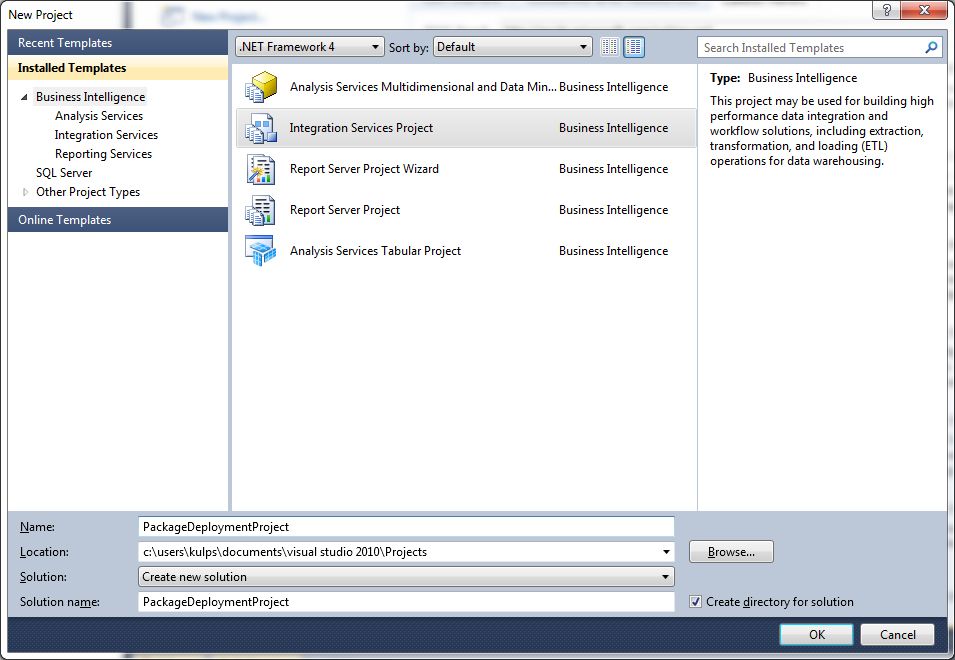Open the Sort by Default dropdown

point(512,47)
